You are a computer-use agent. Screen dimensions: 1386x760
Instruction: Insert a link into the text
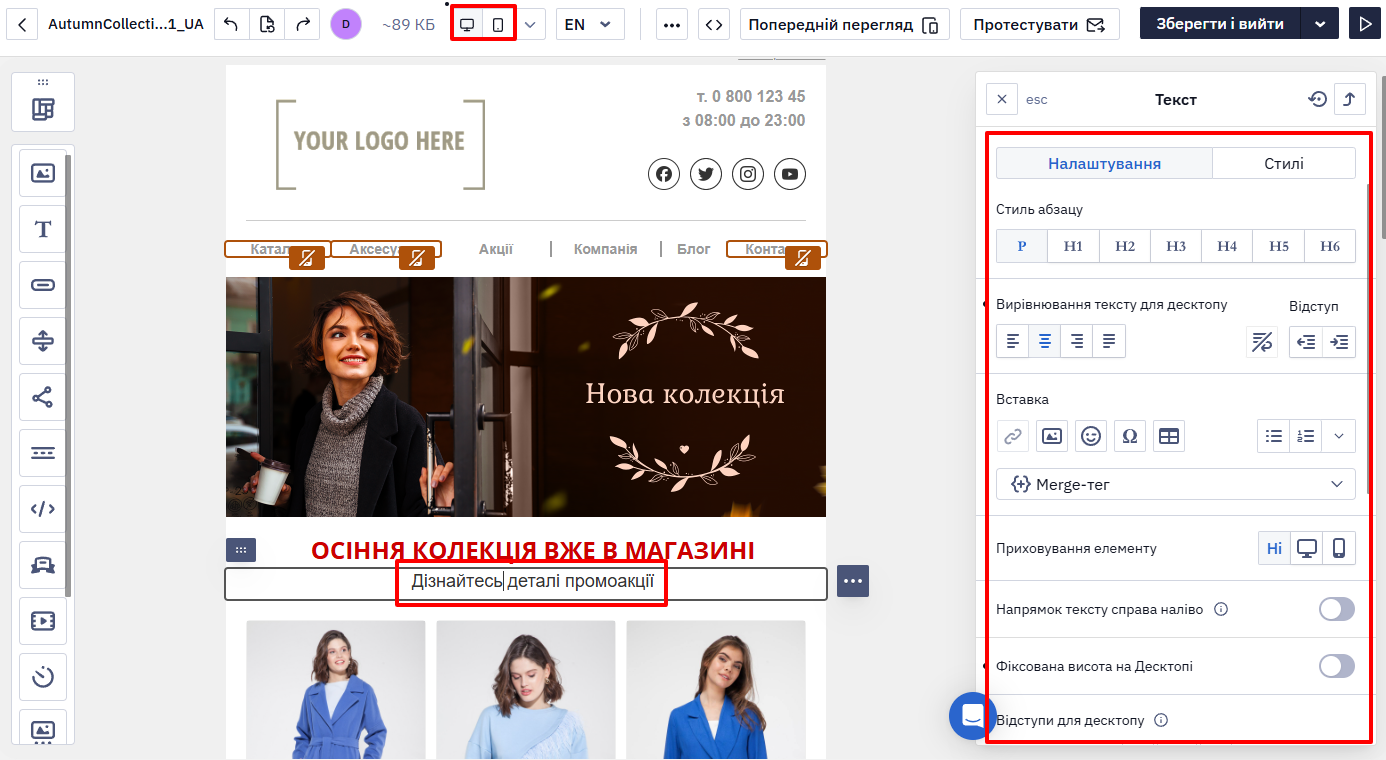click(1013, 436)
